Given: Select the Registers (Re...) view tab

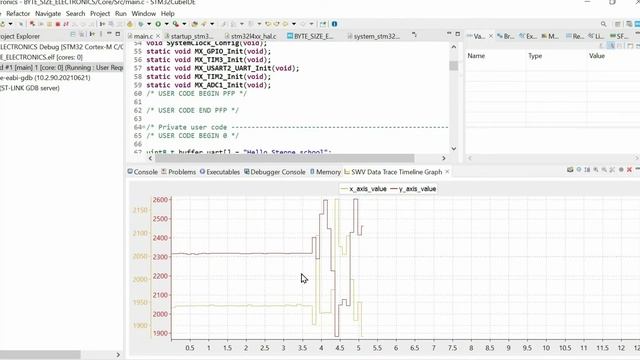Looking at the screenshot, I should tap(575, 36).
